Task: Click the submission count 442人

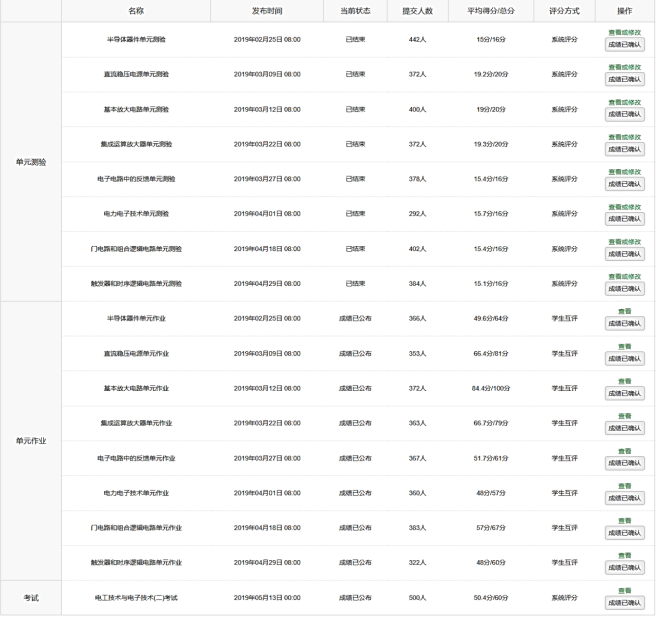Action: tap(418, 39)
